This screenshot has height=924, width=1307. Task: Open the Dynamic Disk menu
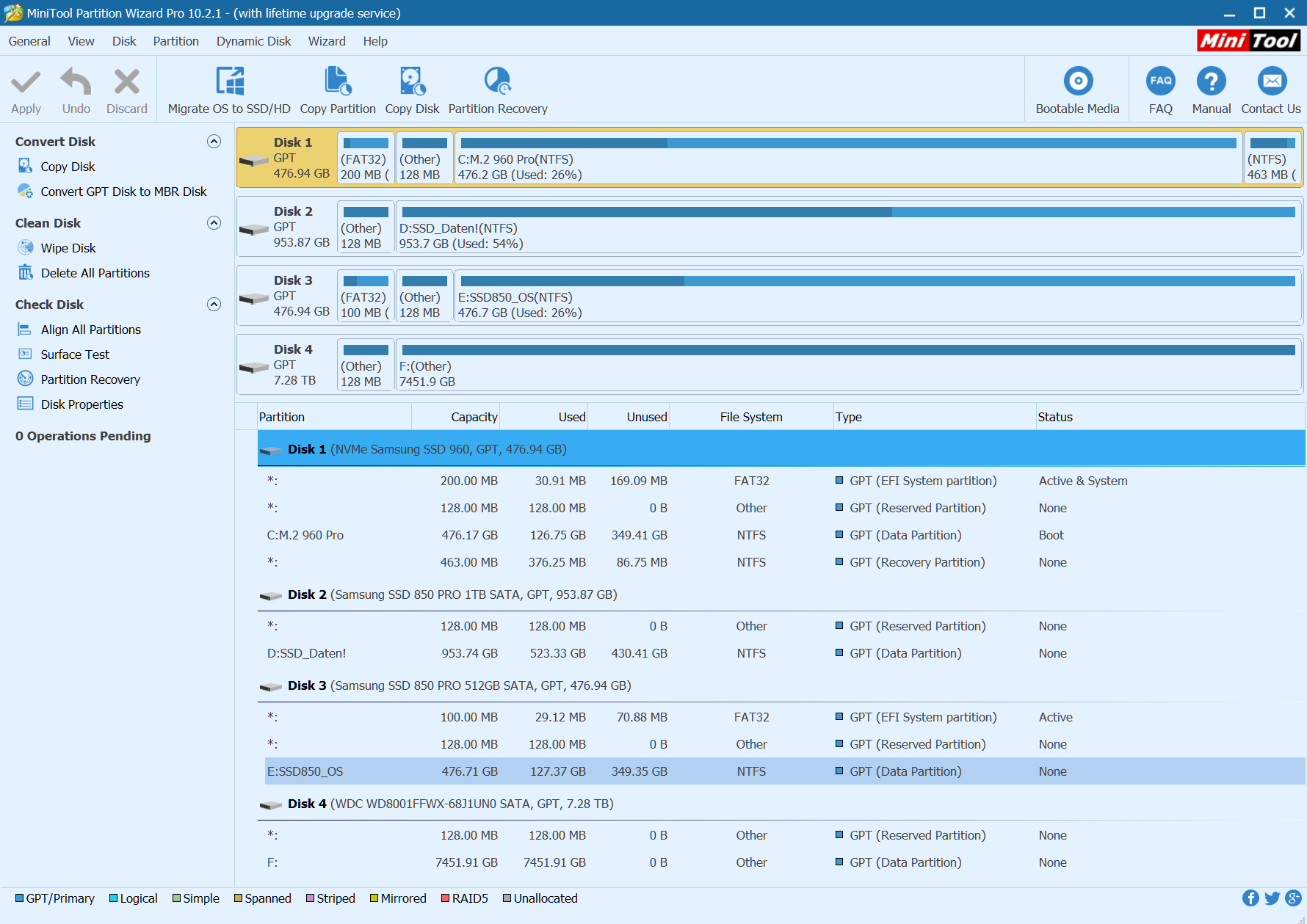click(x=253, y=41)
